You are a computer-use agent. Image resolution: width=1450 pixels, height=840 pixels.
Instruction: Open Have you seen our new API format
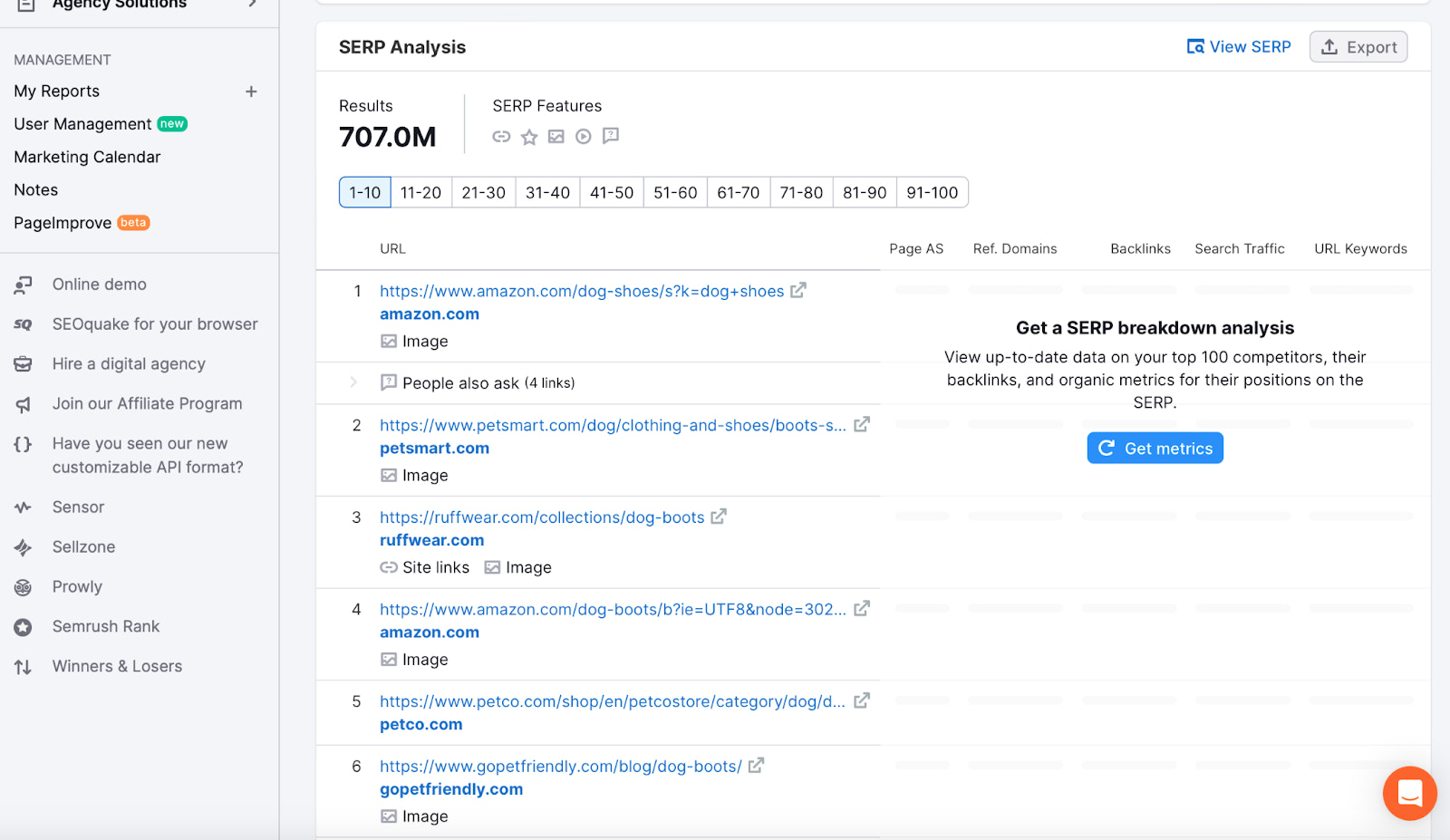click(148, 456)
